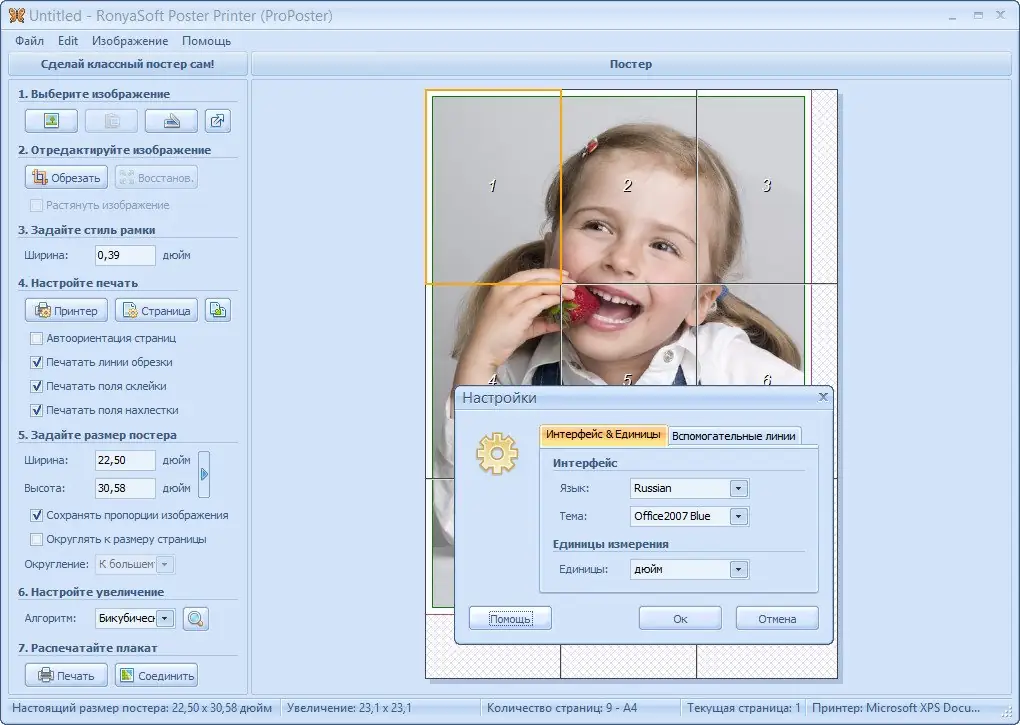1020x725 pixels.
Task: Click the Постер panel header
Action: (630, 64)
